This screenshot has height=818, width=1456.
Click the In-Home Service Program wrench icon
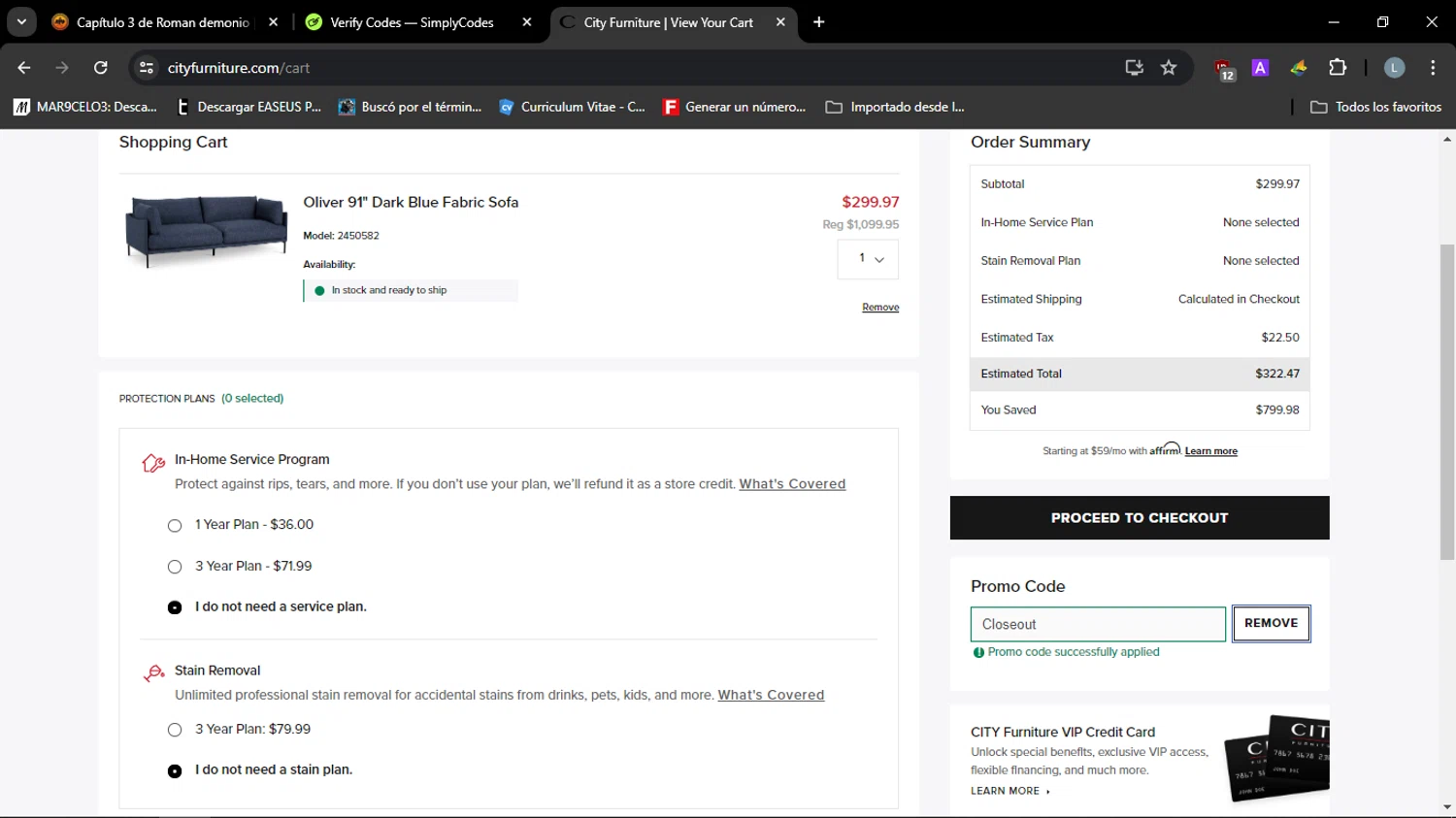click(x=153, y=463)
